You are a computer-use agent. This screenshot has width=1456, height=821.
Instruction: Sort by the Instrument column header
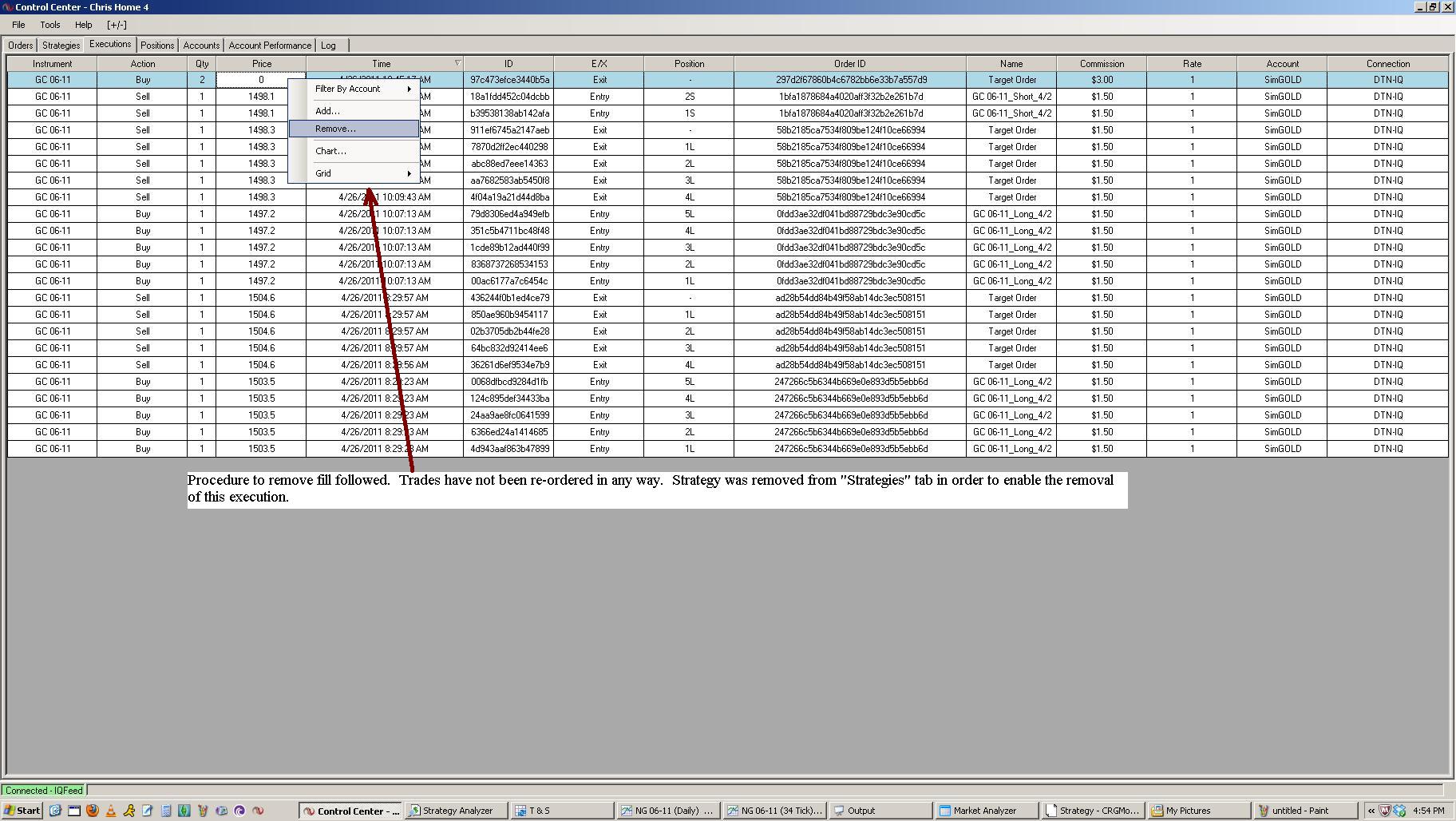point(53,64)
